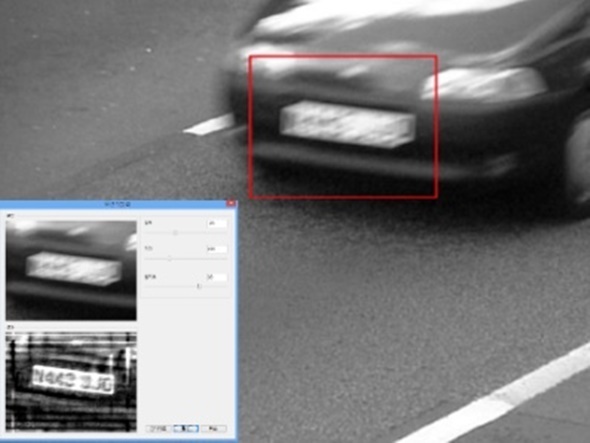Focus the bottom parameter value field
590x443 pixels.
[217, 277]
